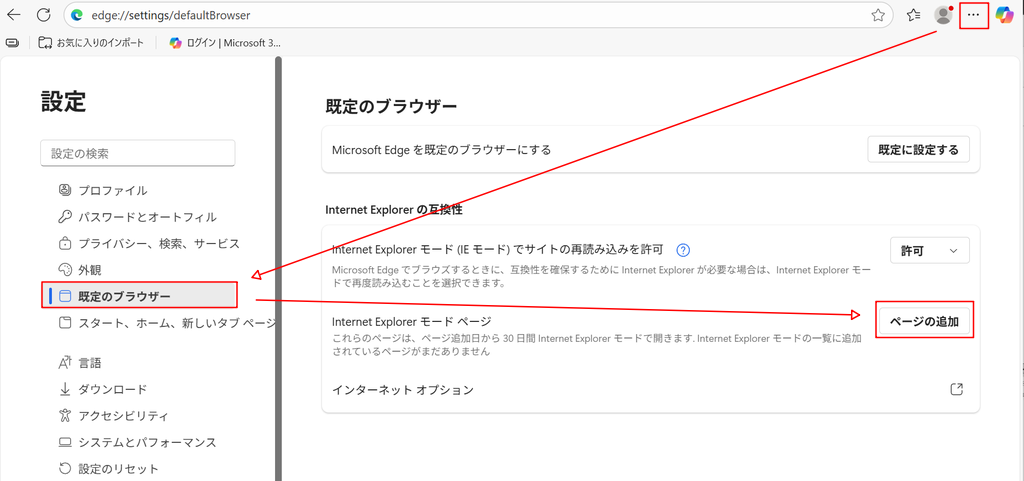This screenshot has height=481, width=1024.
Task: Click the help question mark beside IE mode
Action: [684, 250]
